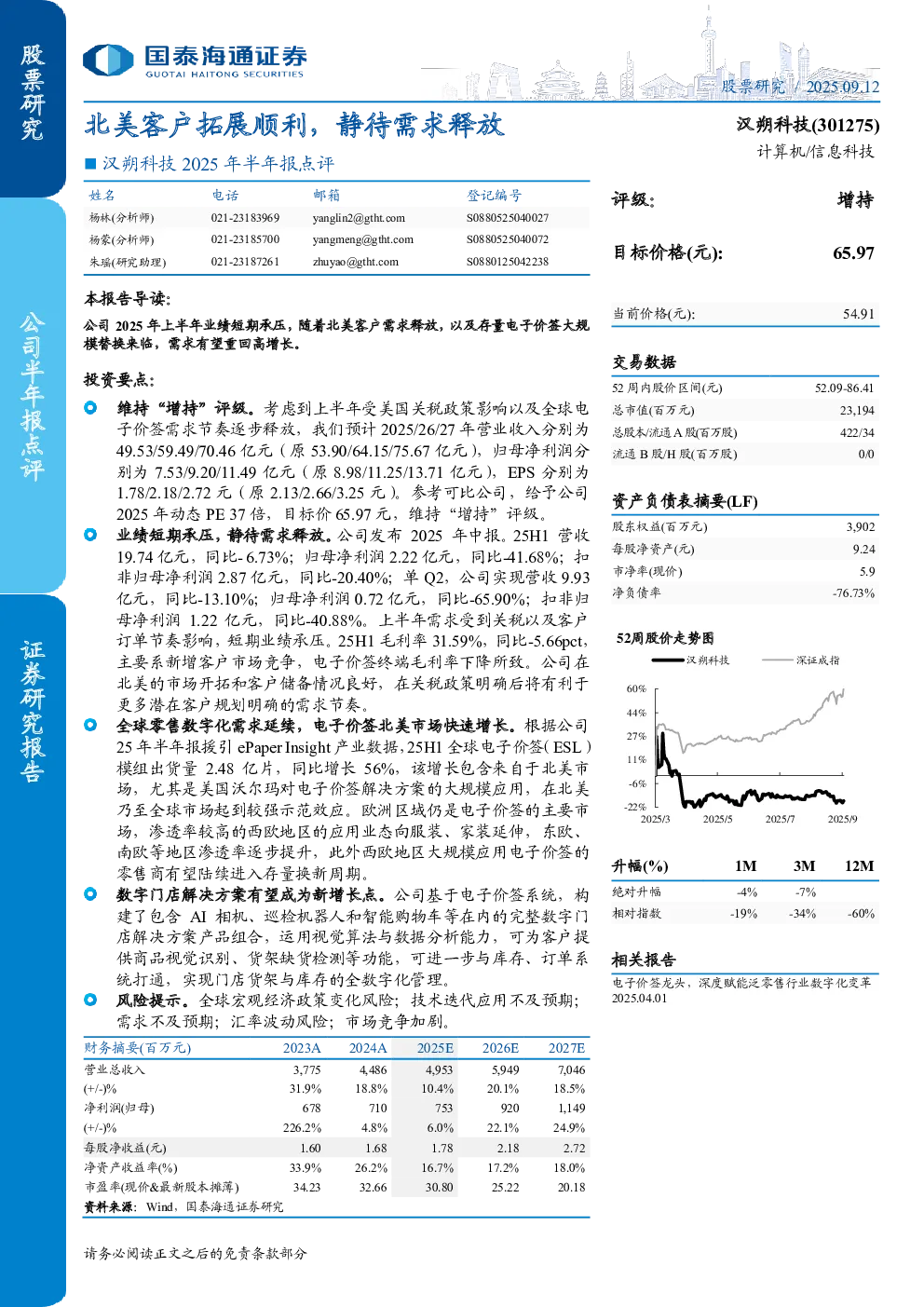
Task: Click sidebar tab 公司半年报点评
Action: pyautogui.click(x=33, y=396)
